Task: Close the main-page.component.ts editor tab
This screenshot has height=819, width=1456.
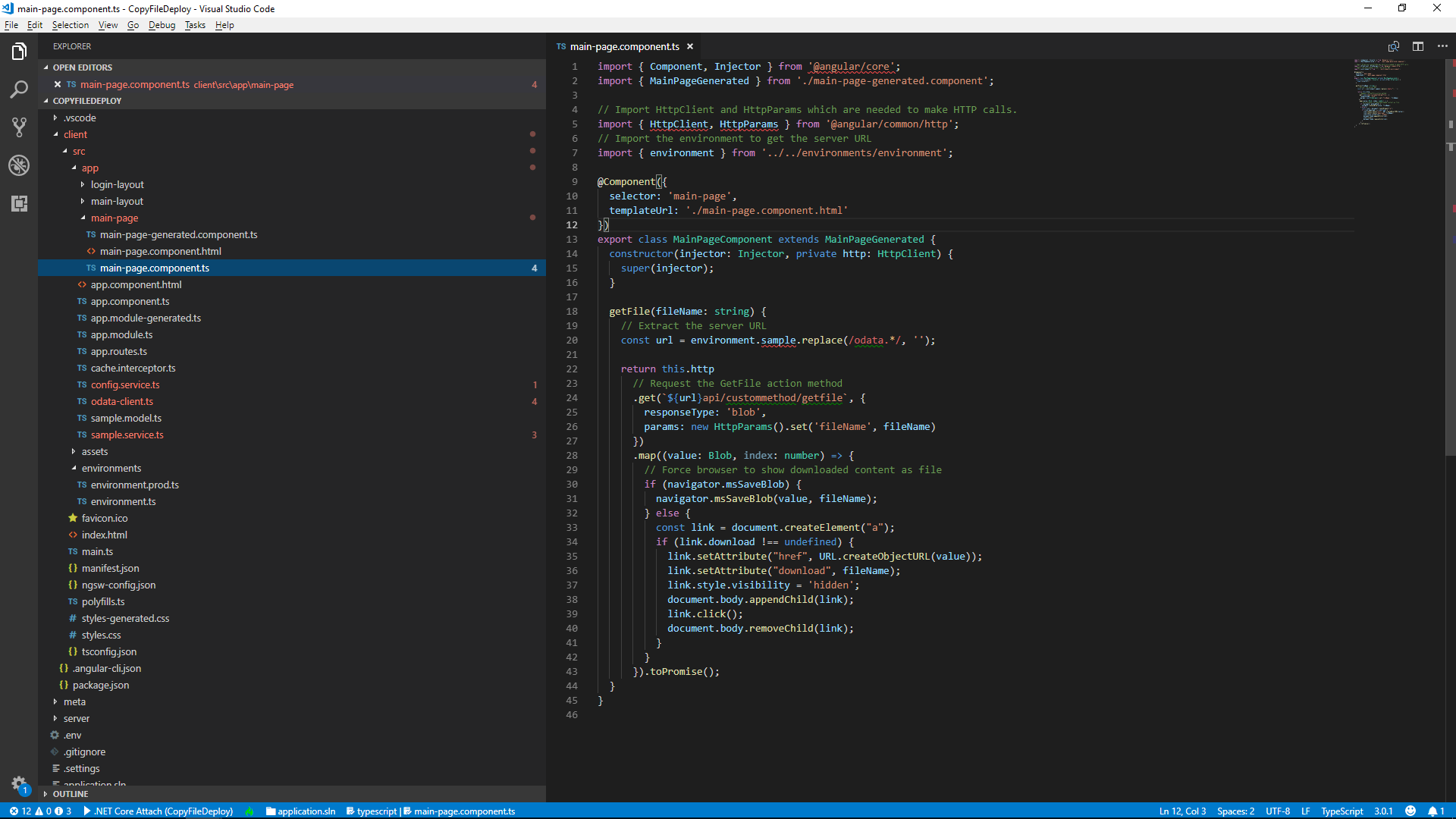Action: (690, 46)
